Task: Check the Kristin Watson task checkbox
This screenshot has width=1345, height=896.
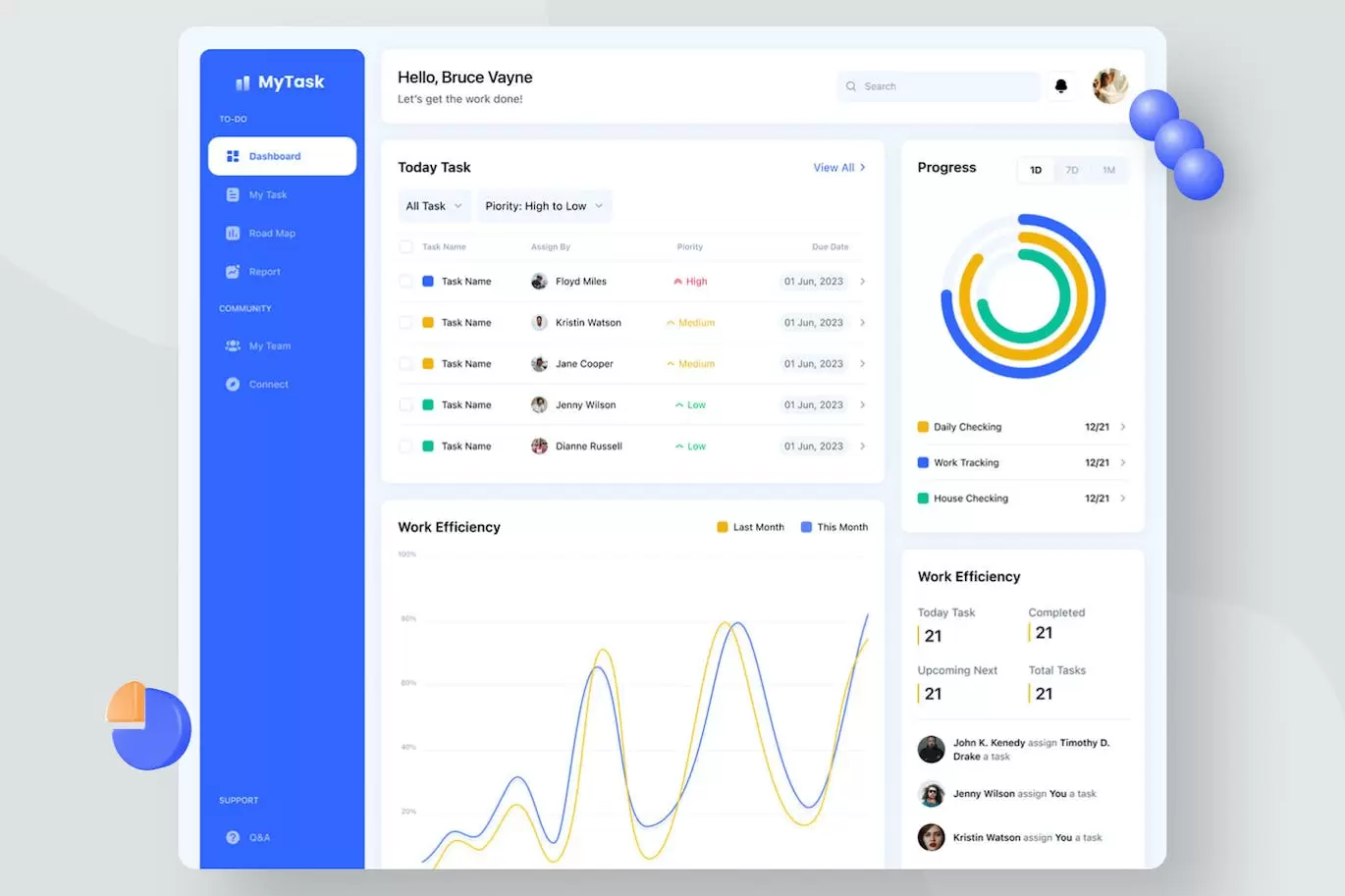Action: 405,323
